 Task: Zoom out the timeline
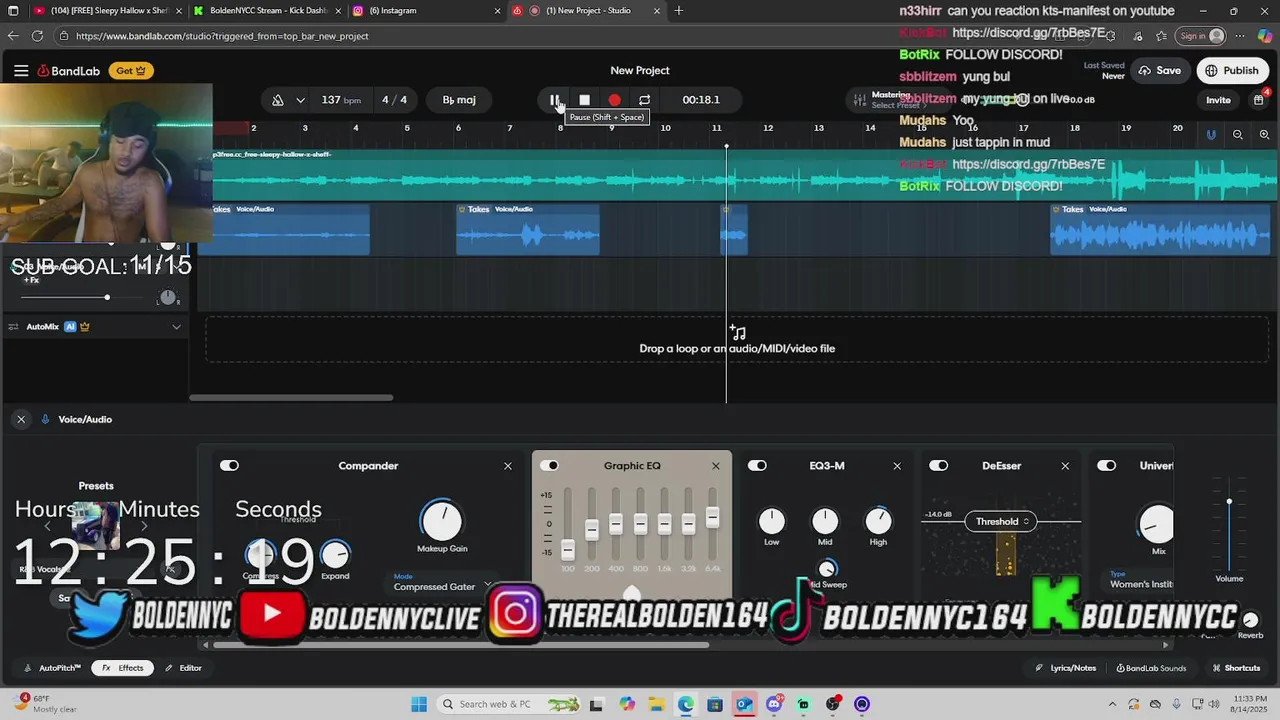(1238, 135)
